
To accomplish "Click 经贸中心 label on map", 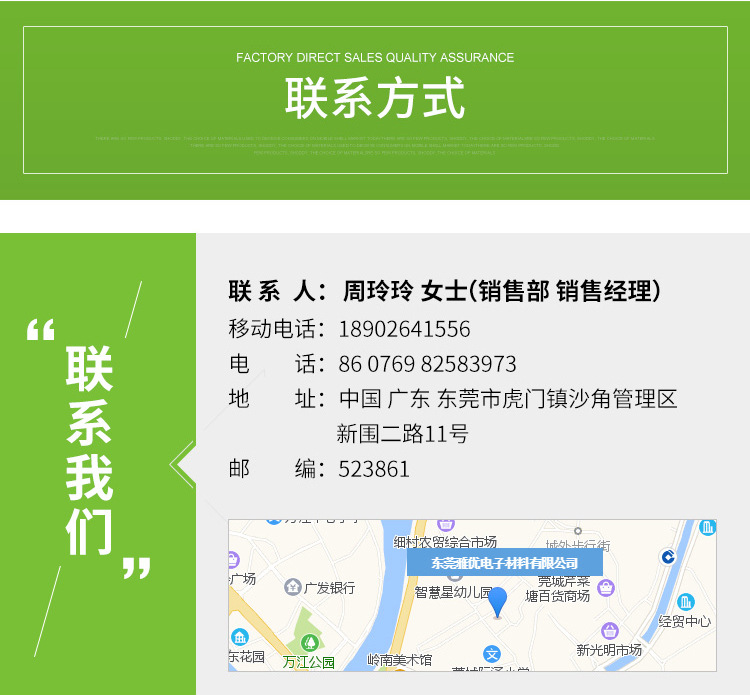I will coord(684,621).
